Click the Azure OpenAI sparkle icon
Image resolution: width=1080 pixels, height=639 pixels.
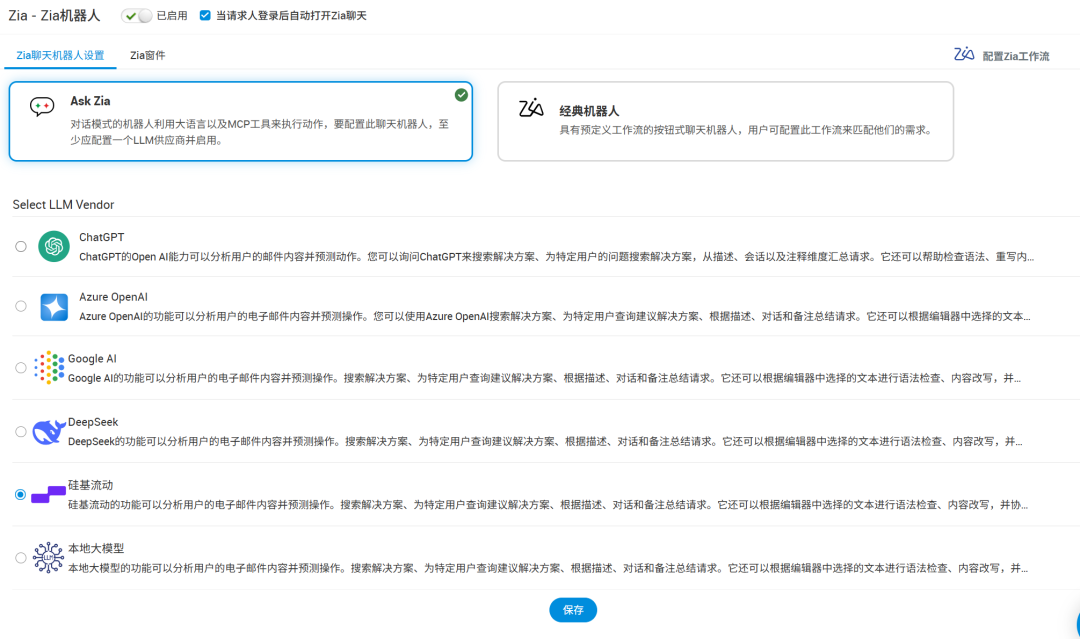click(54, 307)
